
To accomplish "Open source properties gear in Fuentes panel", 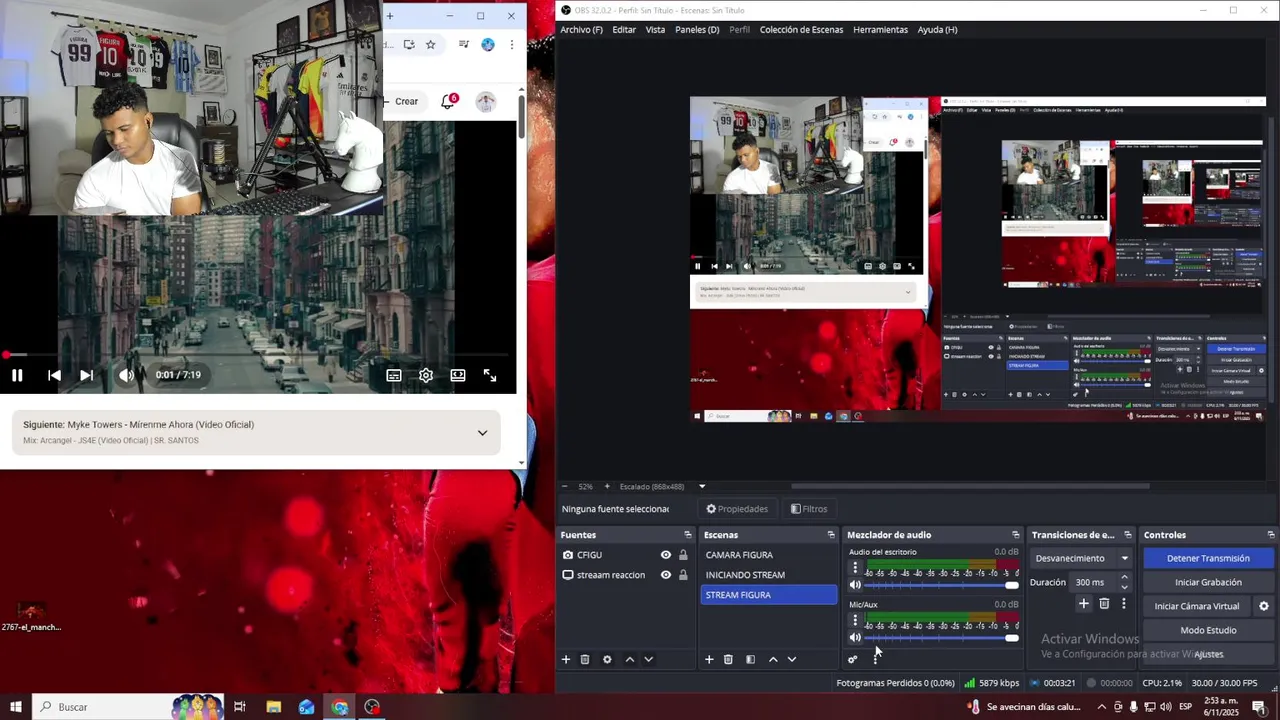I will tap(607, 660).
